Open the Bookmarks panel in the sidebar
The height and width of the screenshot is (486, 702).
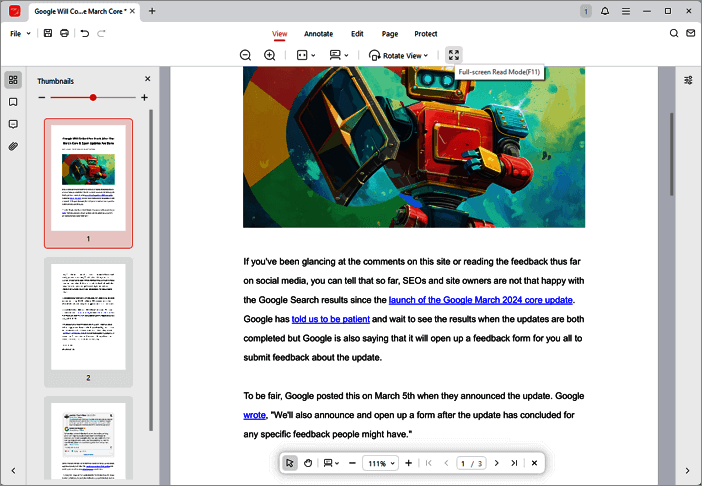[13, 102]
